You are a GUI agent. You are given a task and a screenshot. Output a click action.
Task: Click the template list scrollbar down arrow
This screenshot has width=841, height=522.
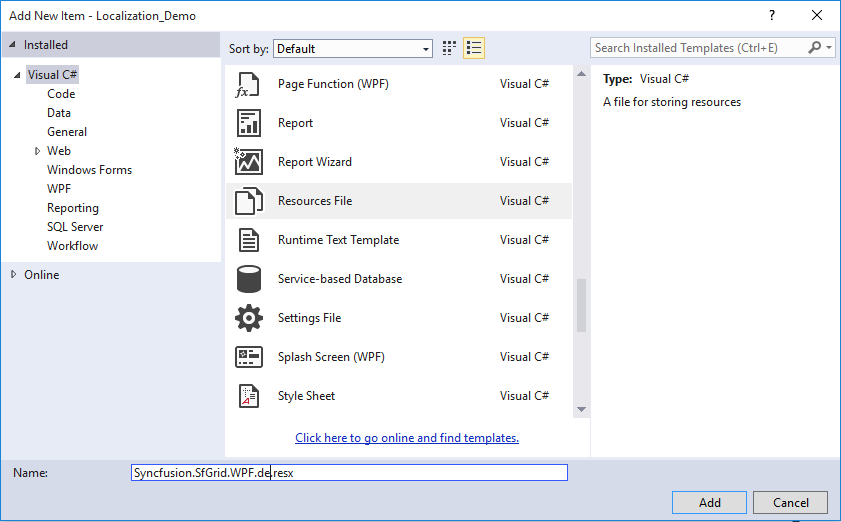(581, 409)
